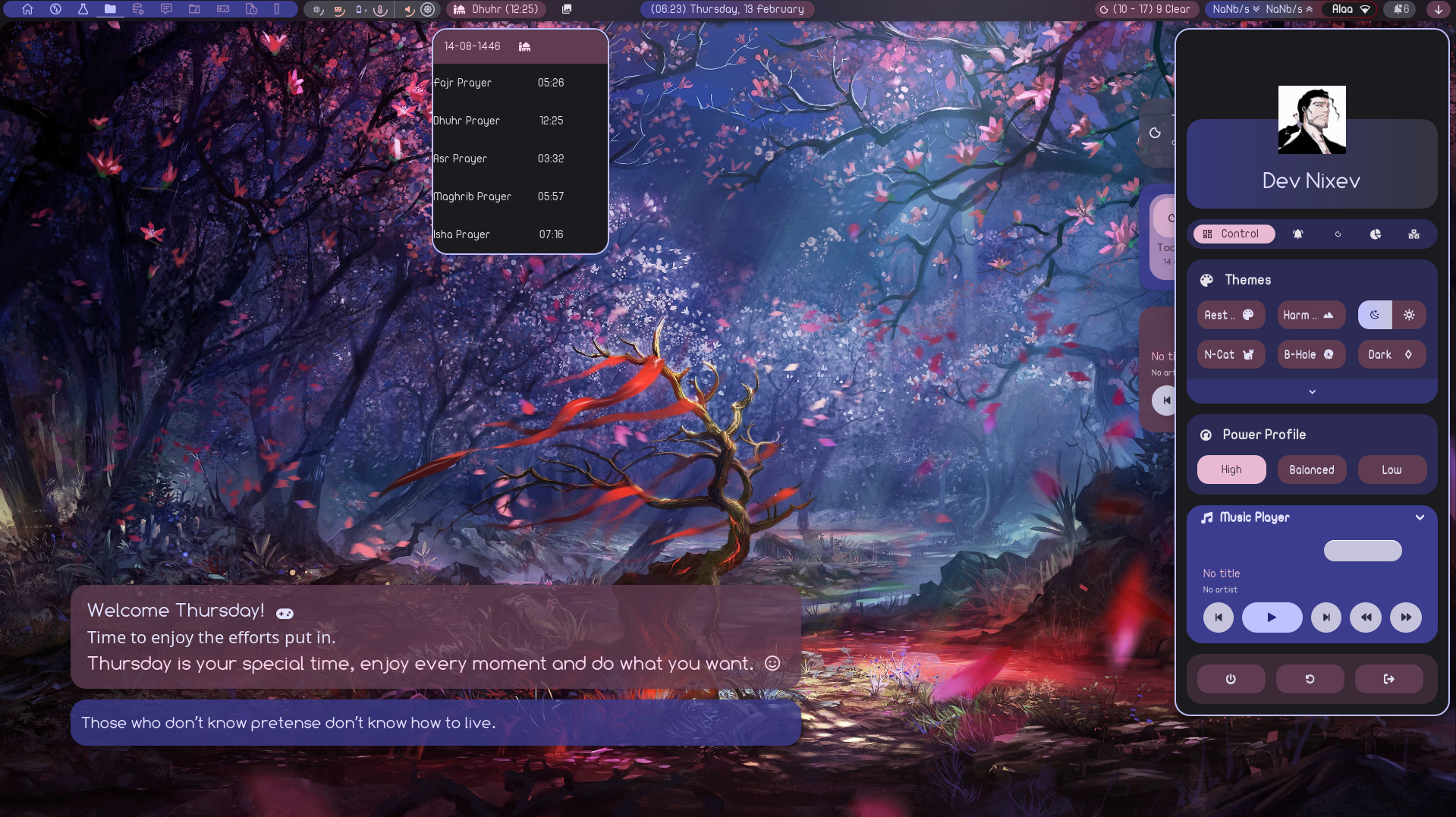1456x817 pixels.
Task: Click the Dev Nixev profile picture
Action: click(x=1312, y=120)
